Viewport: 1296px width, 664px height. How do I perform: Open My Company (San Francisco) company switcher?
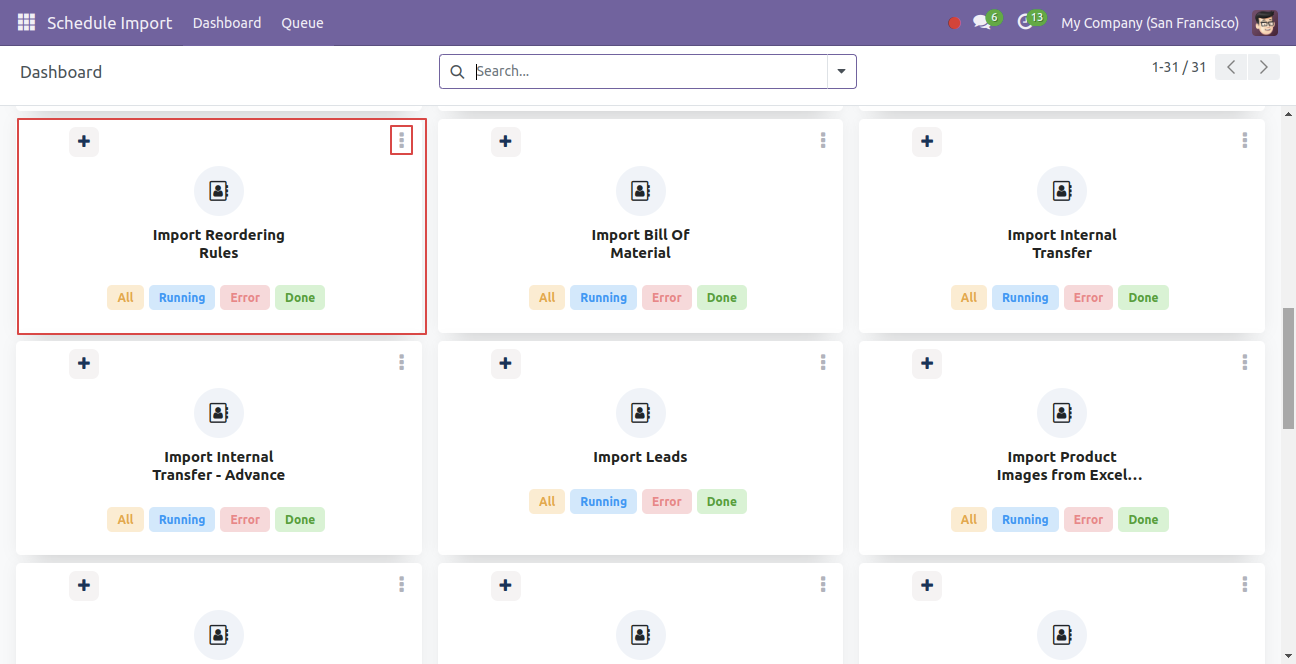[x=1150, y=23]
